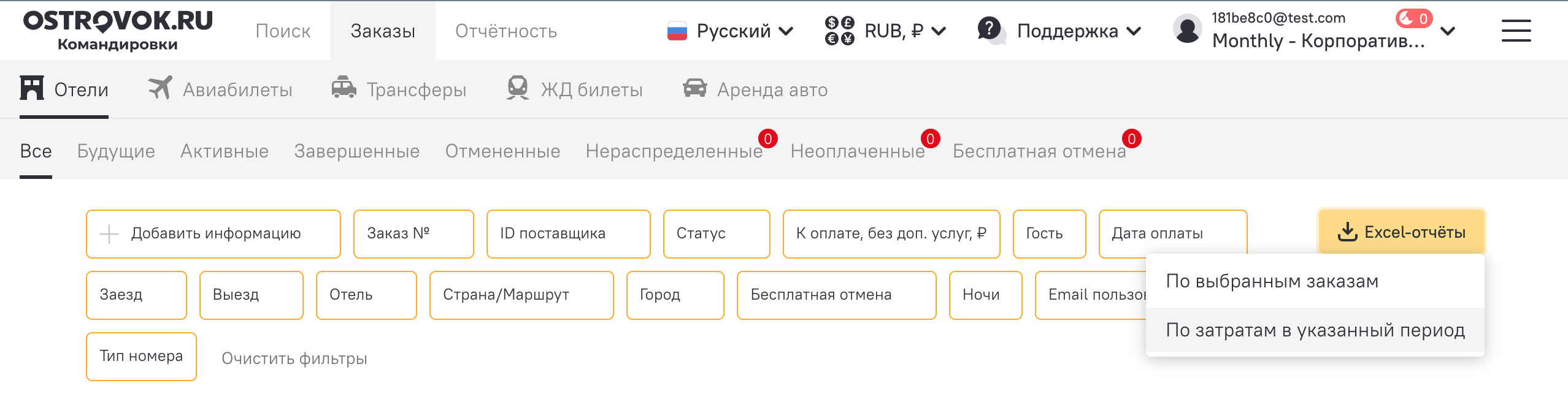Click the Добавить информацию filter button
Image resolution: width=1568 pixels, height=402 pixels.
pos(213,233)
